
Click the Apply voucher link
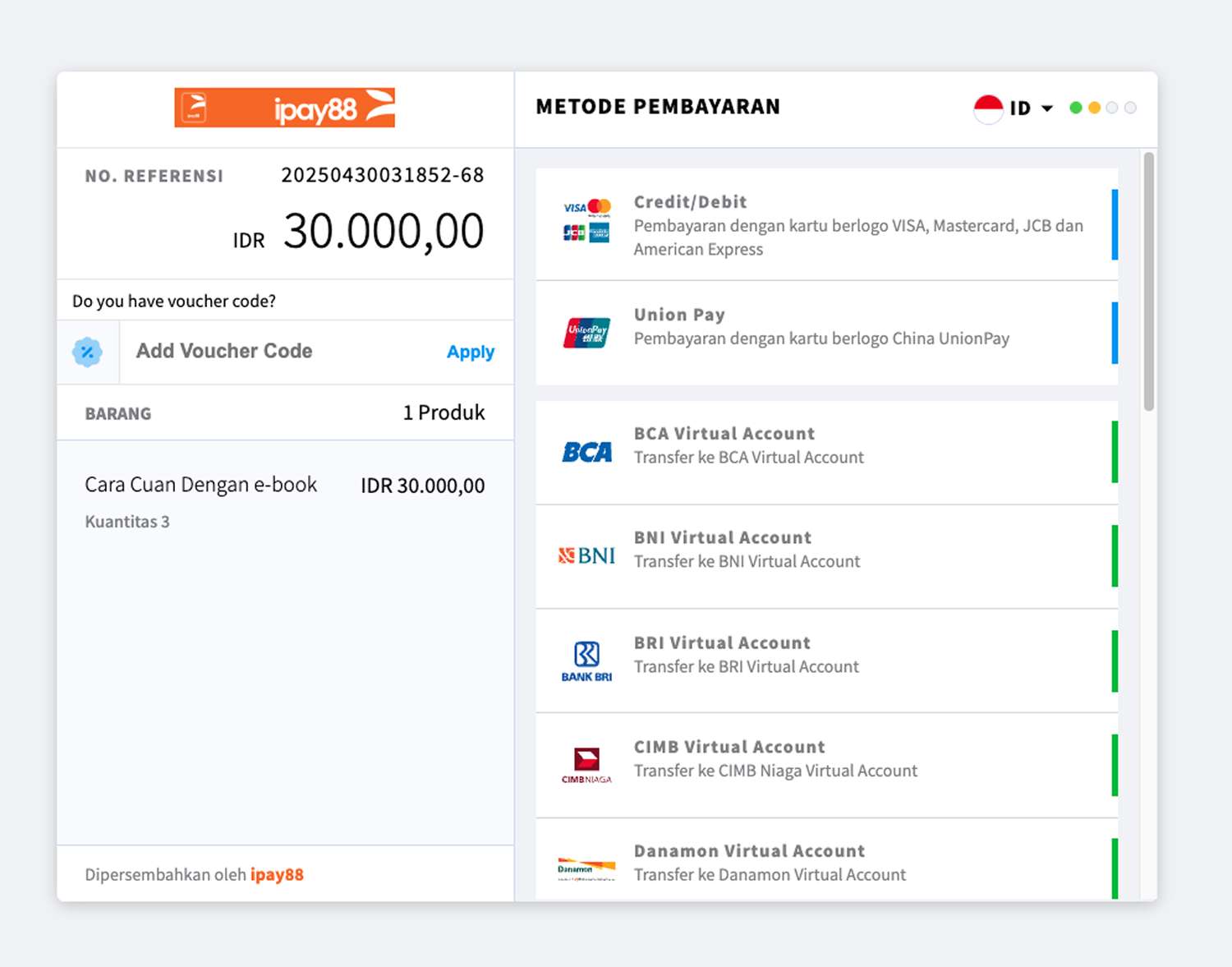(471, 352)
